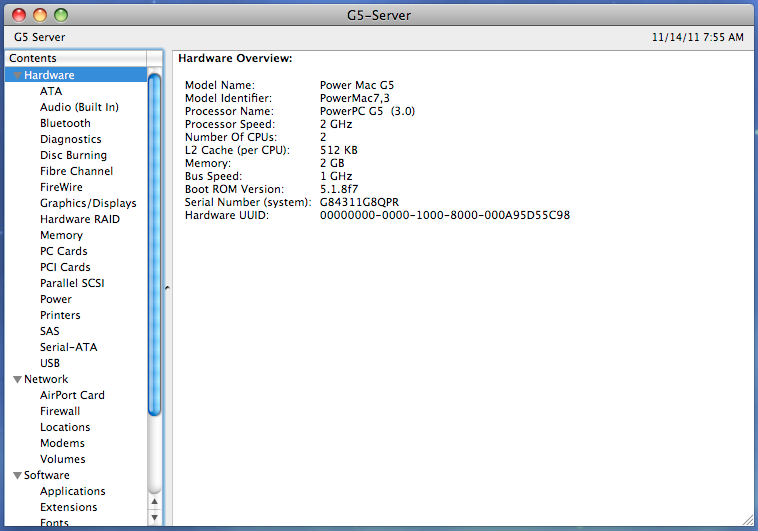Click the PowerMac7,3 model identifier value
Screen dimensions: 758x531
(x=354, y=98)
